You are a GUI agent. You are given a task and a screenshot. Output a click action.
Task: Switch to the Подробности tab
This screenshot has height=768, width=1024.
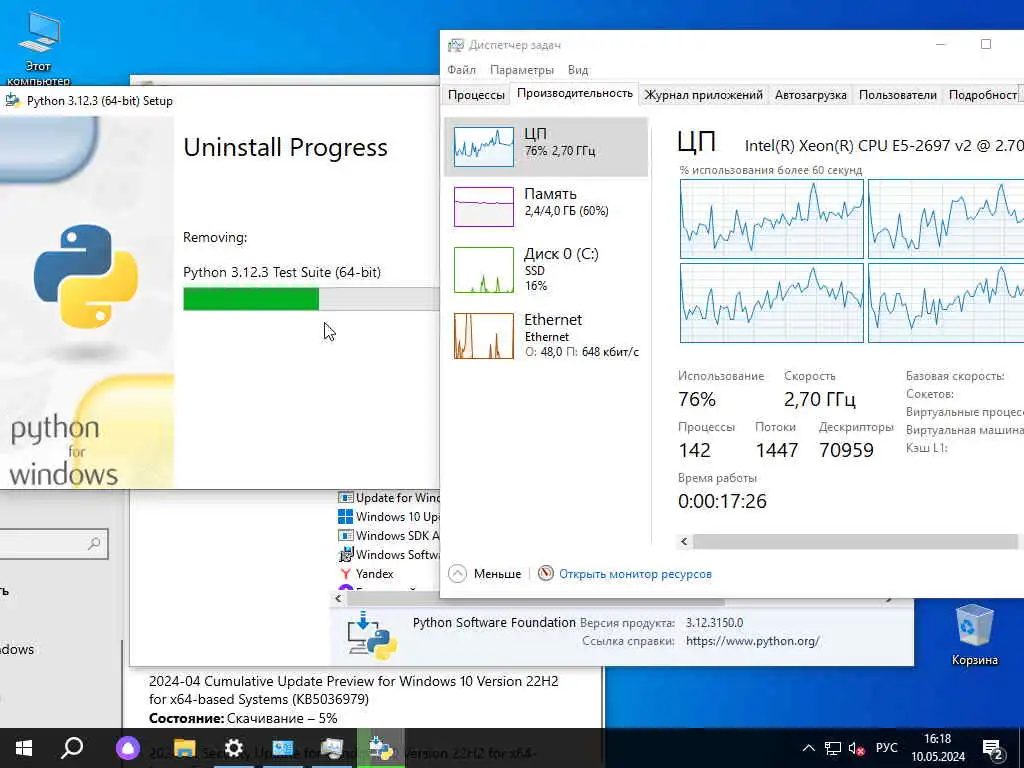982,95
